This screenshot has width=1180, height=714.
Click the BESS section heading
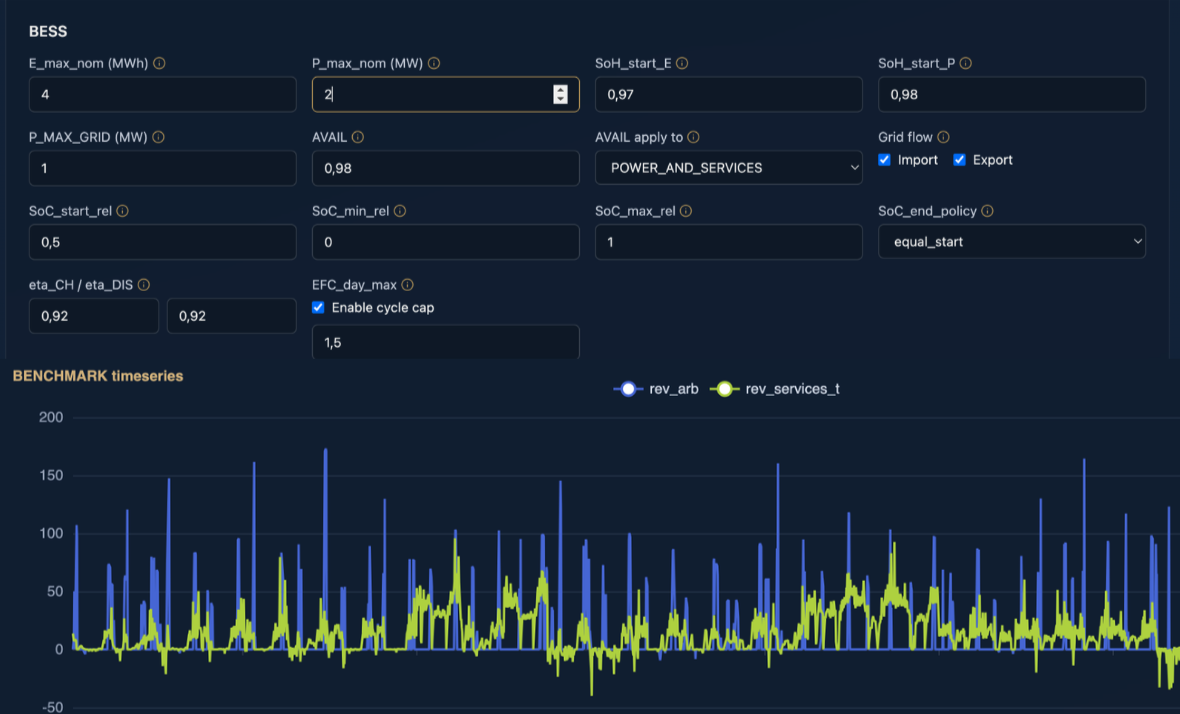click(48, 32)
